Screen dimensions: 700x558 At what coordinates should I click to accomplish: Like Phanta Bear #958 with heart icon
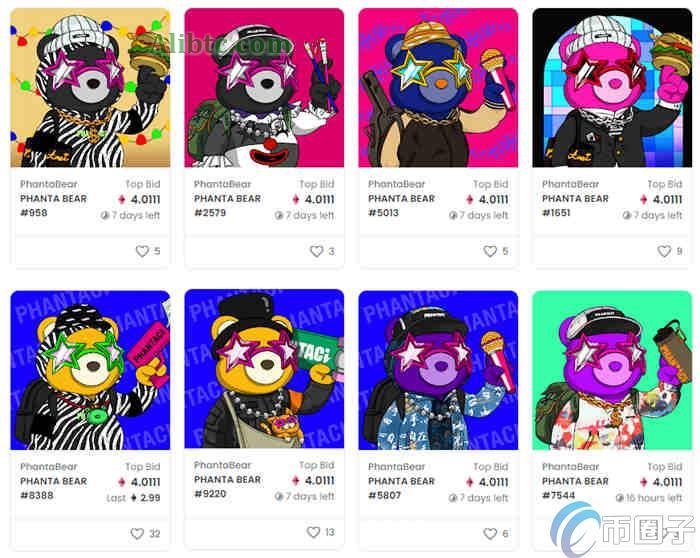coord(142,251)
